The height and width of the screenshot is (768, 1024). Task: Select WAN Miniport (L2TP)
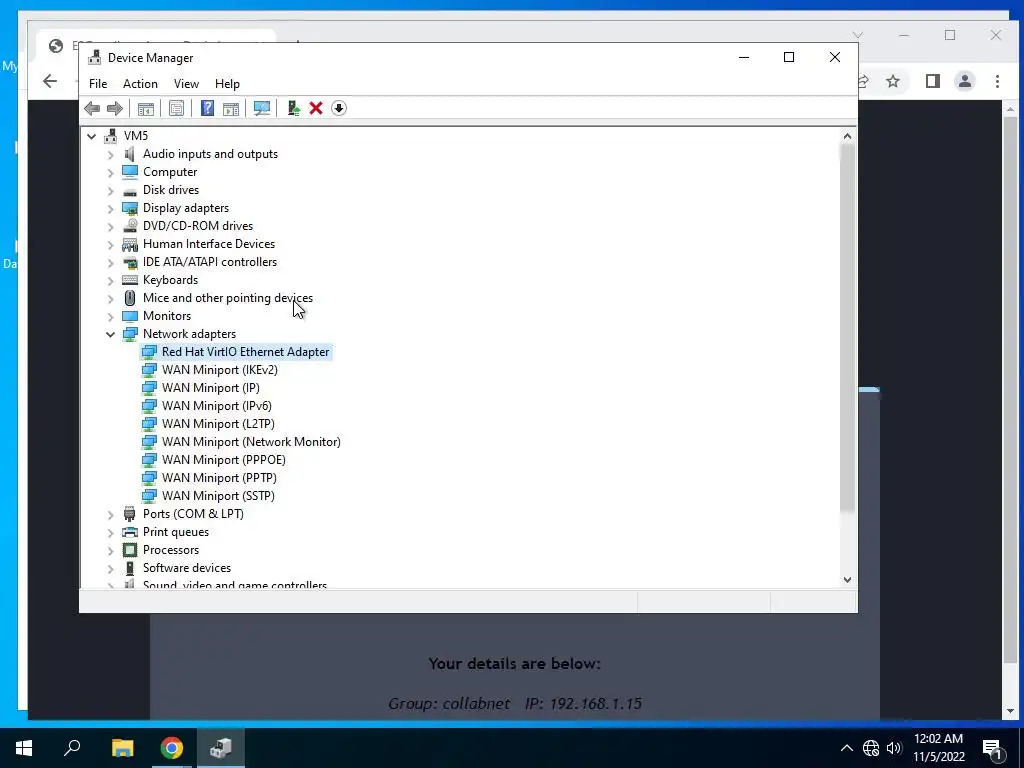pos(218,424)
